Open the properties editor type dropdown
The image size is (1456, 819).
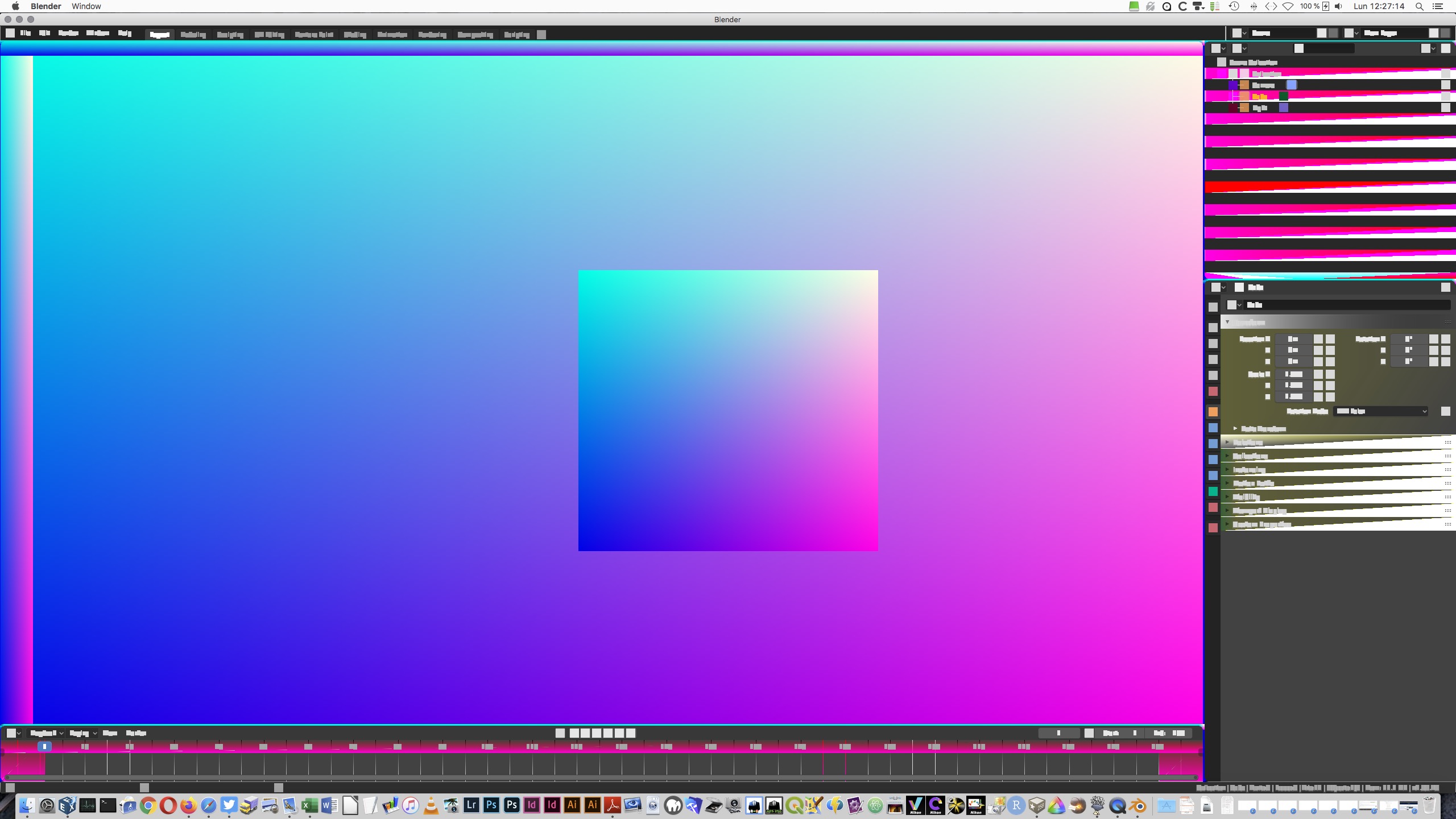[1218, 287]
